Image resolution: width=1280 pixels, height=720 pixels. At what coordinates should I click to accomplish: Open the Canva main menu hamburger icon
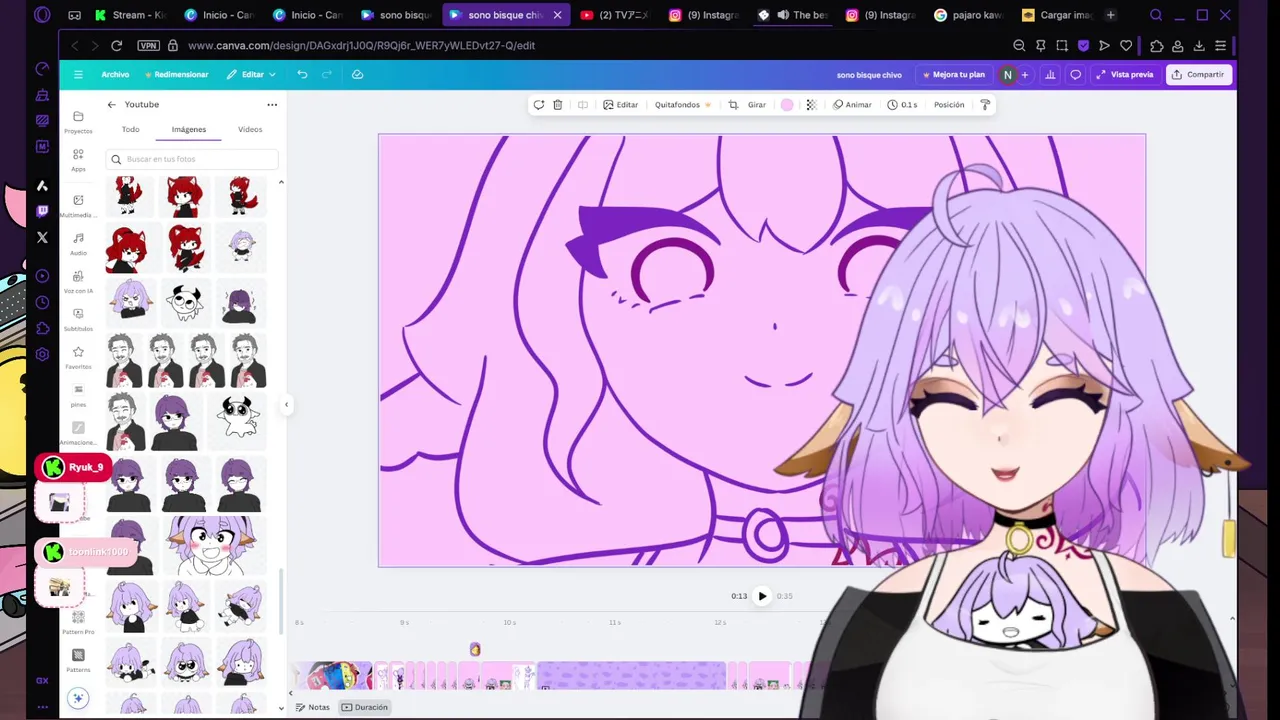tap(78, 74)
